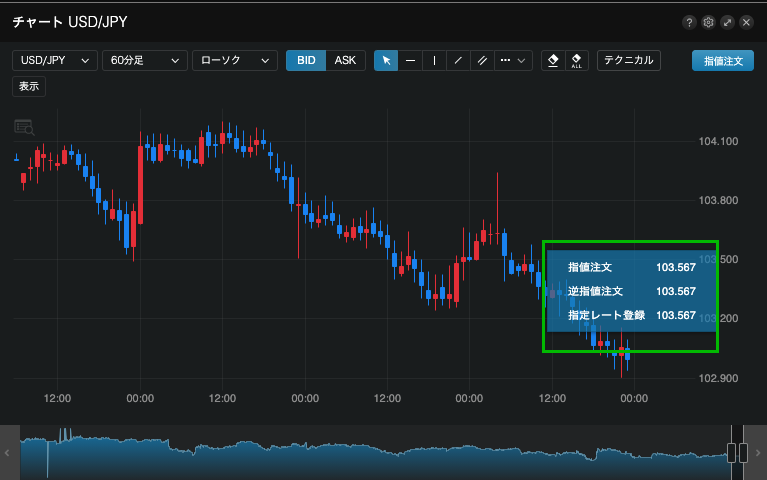Click the 103.800 price axis label
This screenshot has height=480, width=767.
tap(718, 201)
